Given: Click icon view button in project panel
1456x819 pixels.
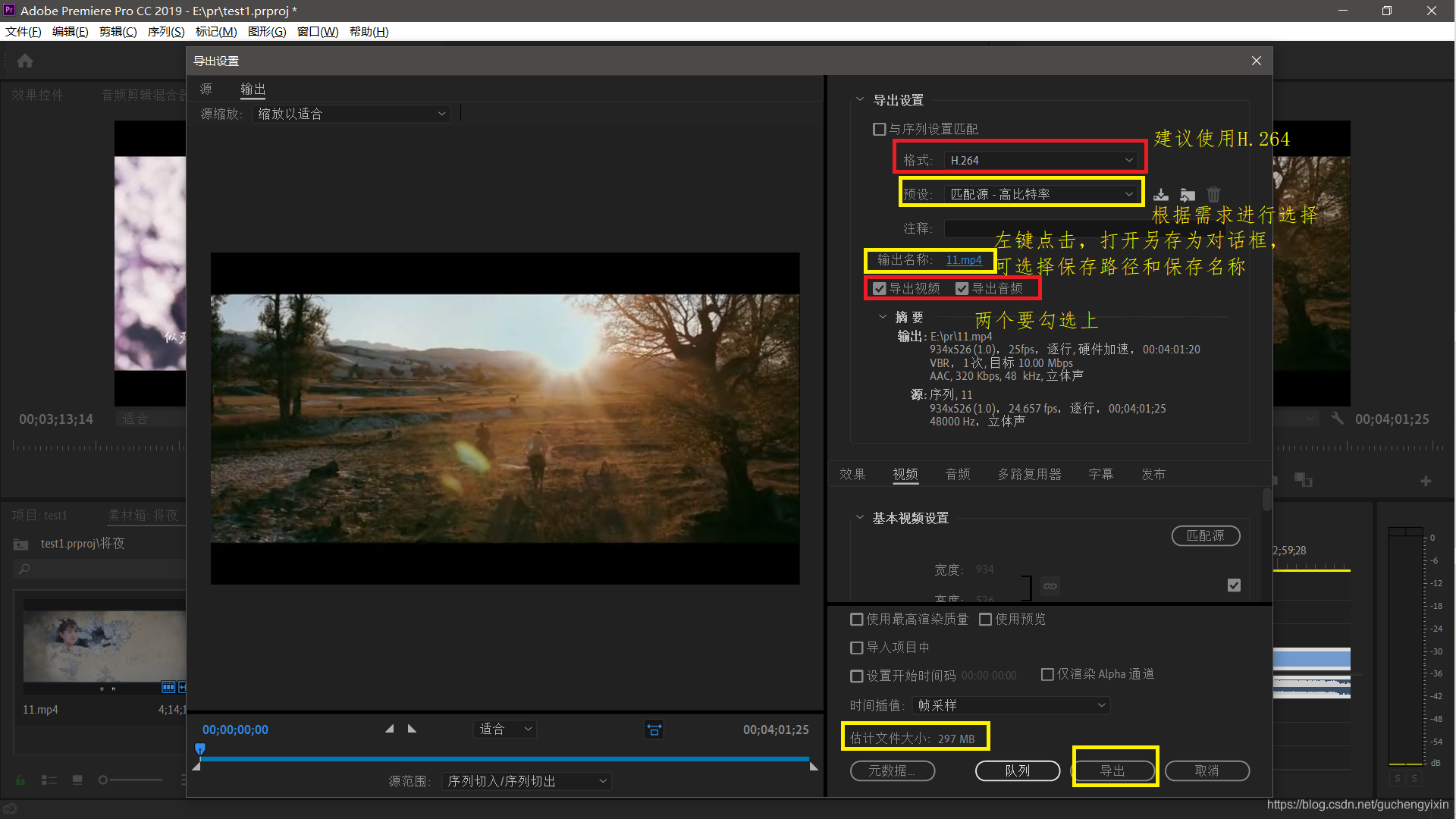Looking at the screenshot, I should pos(77,780).
